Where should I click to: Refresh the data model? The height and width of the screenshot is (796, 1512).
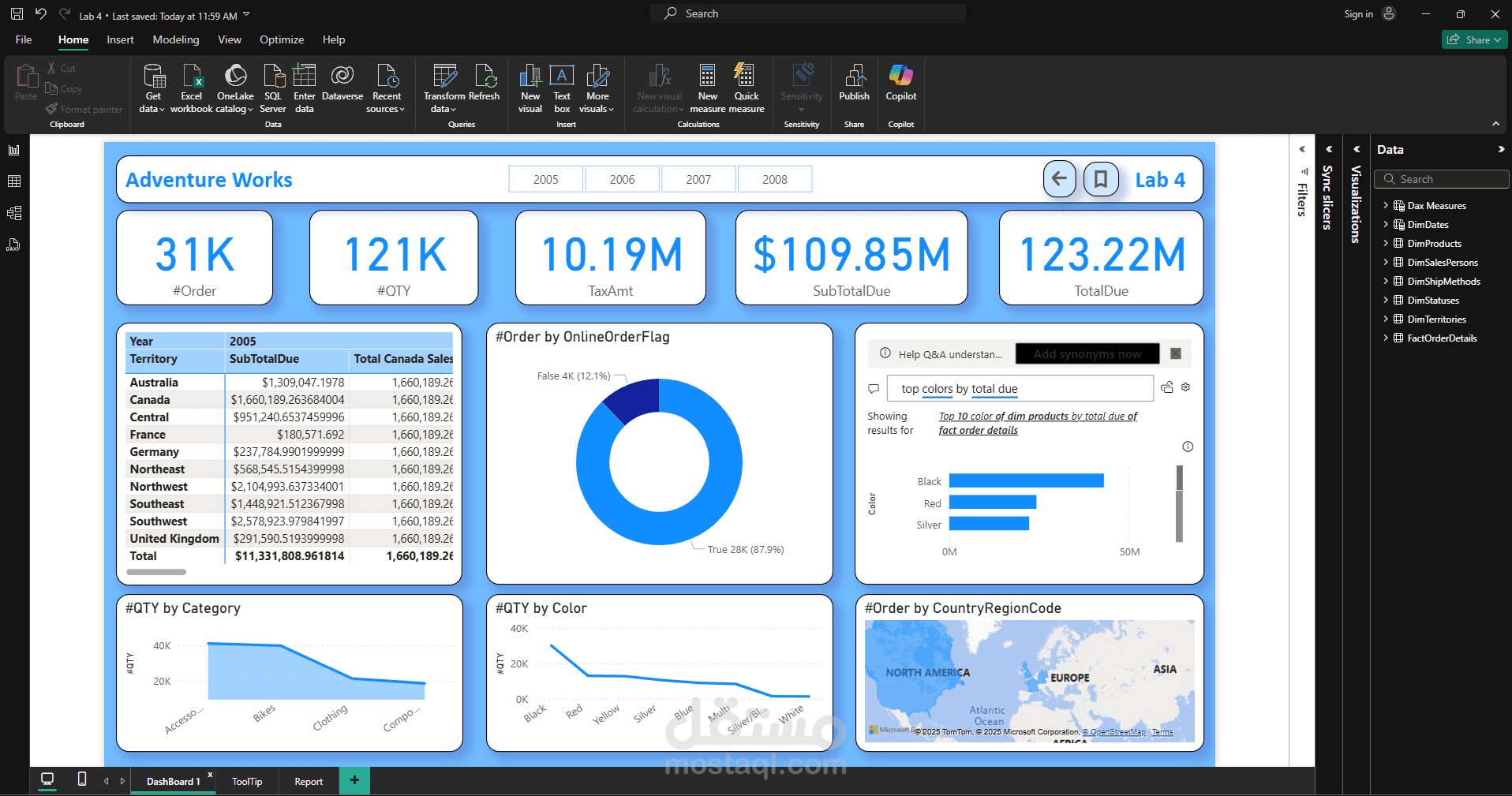coord(485,83)
